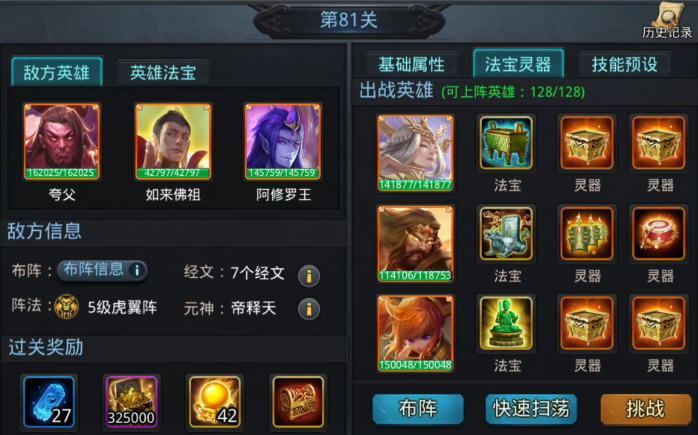Click the red drum 灵器 icon
Screen dimensions: 698x435
click(x=659, y=233)
